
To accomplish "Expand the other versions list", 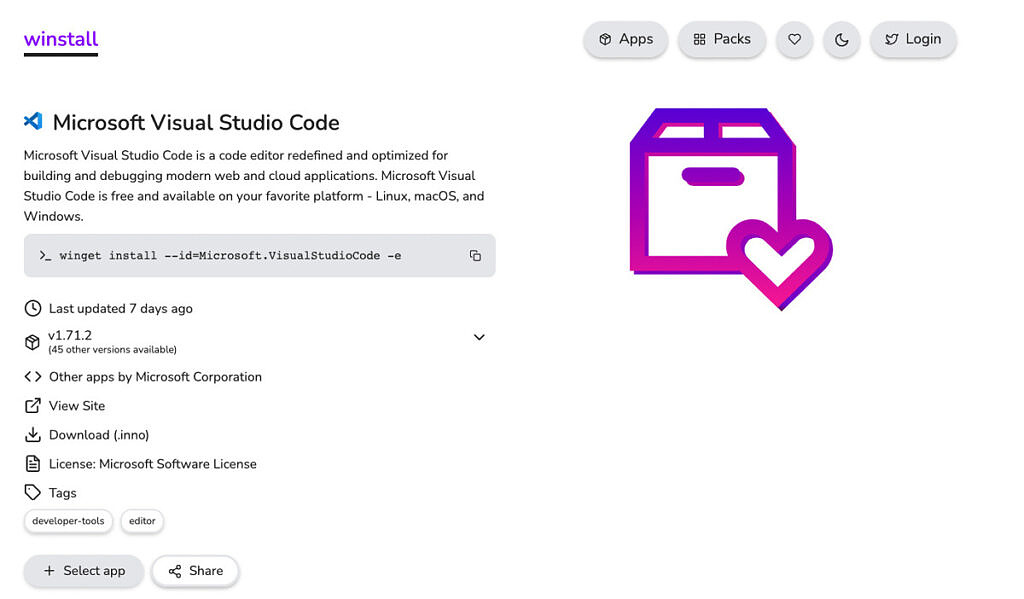I will pyautogui.click(x=479, y=337).
